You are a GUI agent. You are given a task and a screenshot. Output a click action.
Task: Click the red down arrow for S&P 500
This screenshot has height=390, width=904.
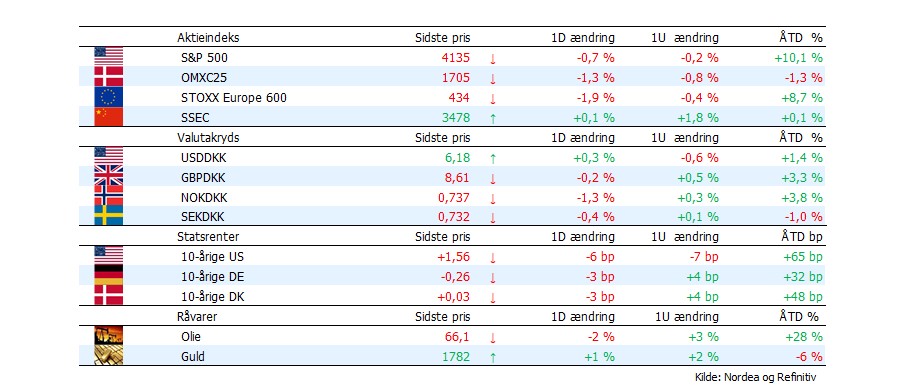click(492, 58)
